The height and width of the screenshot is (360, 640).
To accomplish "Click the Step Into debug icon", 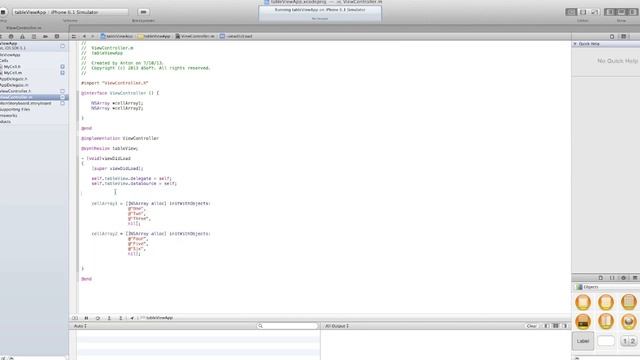I will (109, 318).
